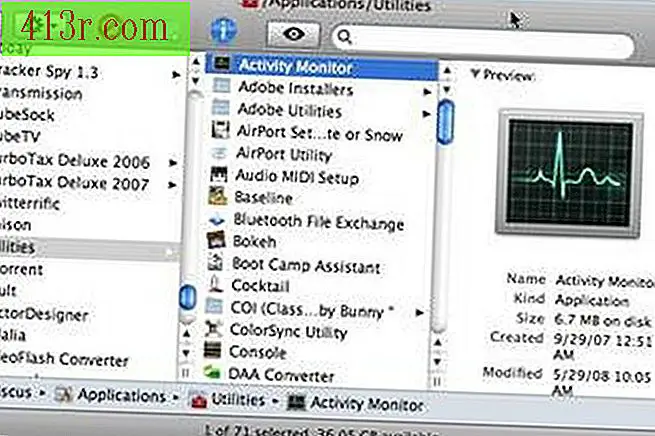Expand the TurboTax Deluxe 2006 folder arrow

tap(173, 162)
